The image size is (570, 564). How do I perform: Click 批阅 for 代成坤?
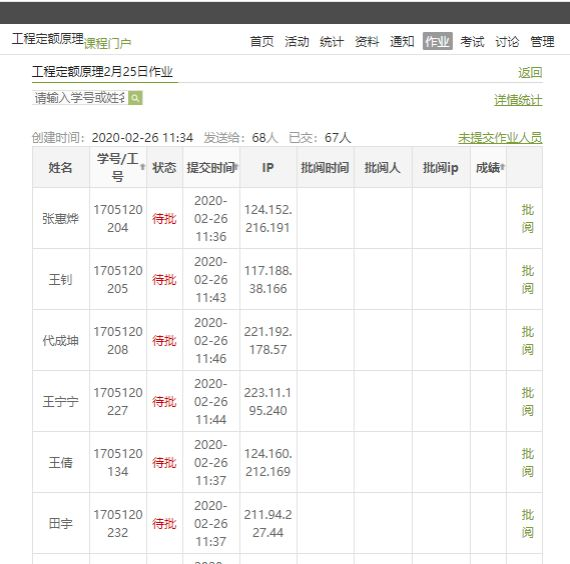(x=527, y=341)
